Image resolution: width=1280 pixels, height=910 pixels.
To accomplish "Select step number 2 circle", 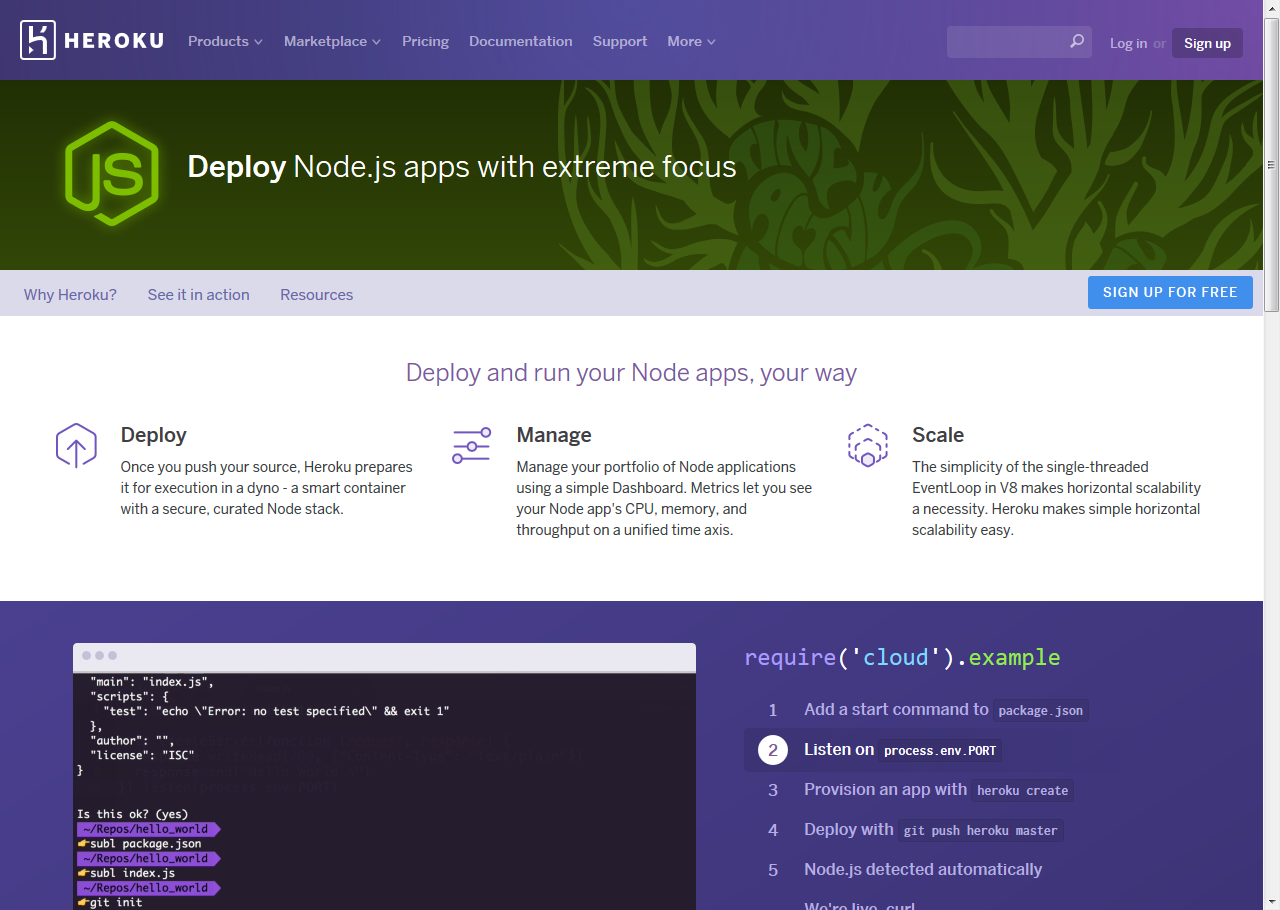I will point(773,750).
